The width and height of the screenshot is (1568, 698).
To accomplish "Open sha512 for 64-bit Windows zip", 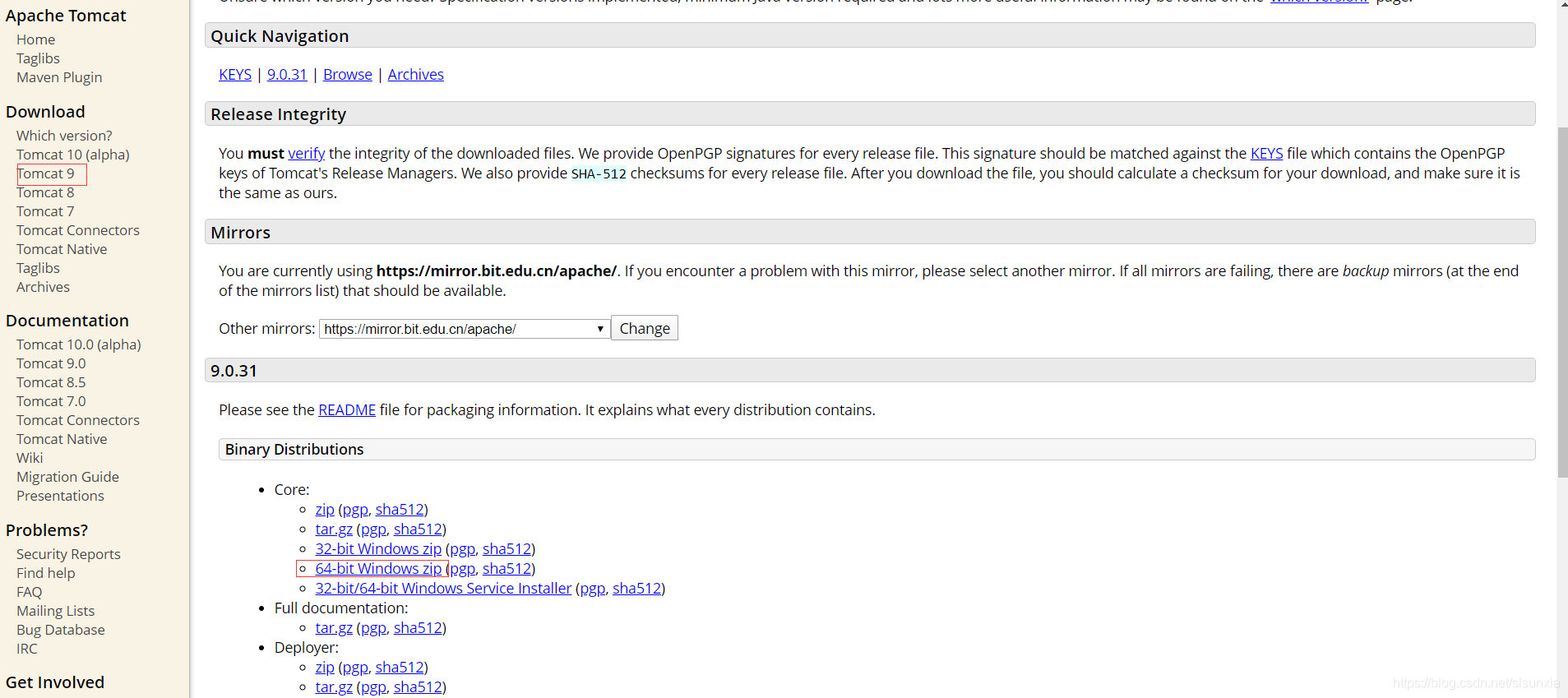I will (x=506, y=569).
